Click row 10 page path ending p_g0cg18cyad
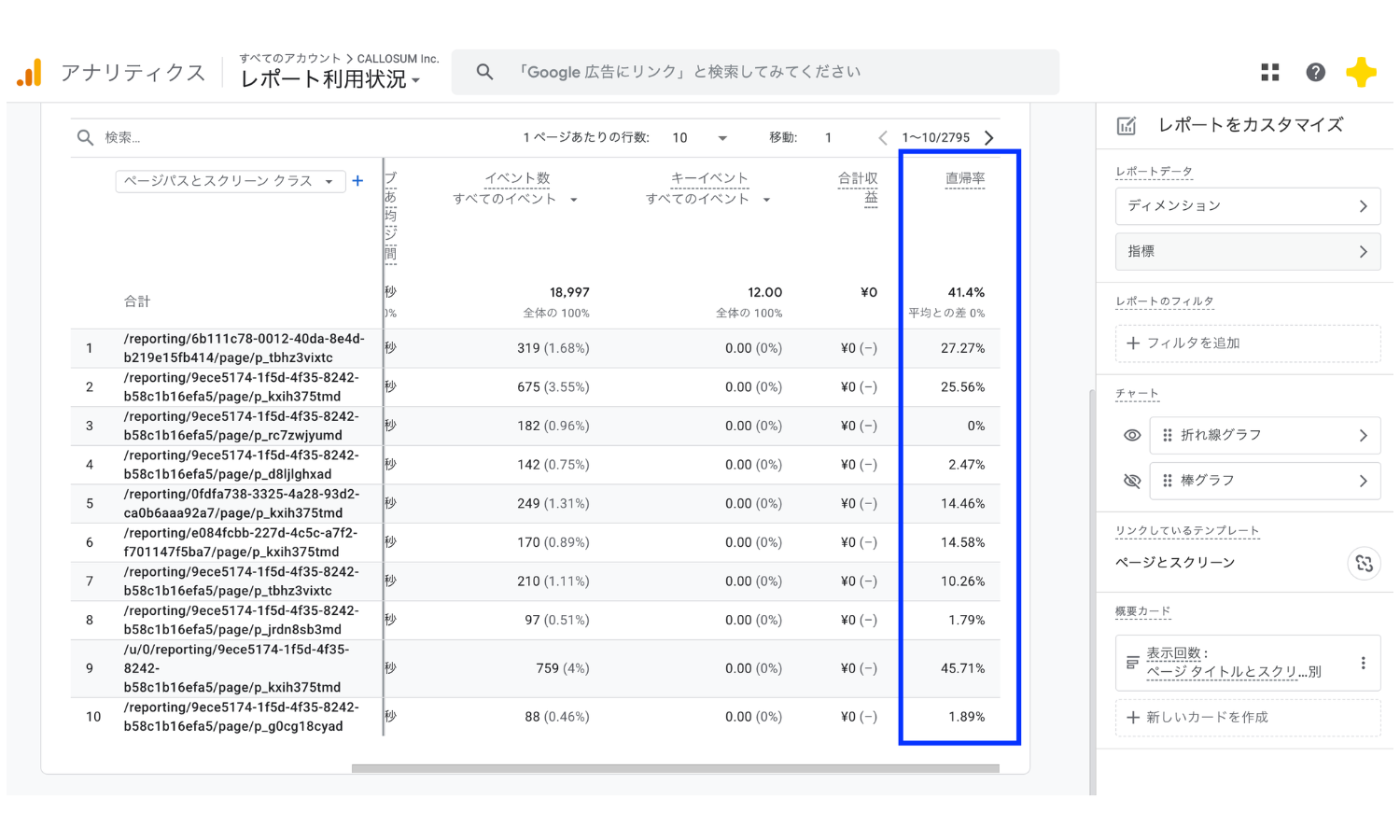This screenshot has width=1400, height=840. [x=241, y=717]
